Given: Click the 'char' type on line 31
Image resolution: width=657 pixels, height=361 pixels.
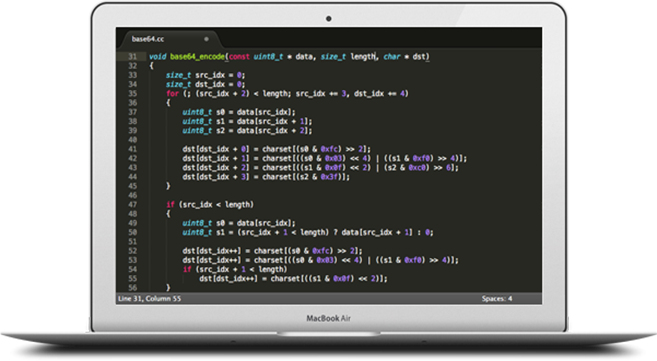Looking at the screenshot, I should pos(392,57).
